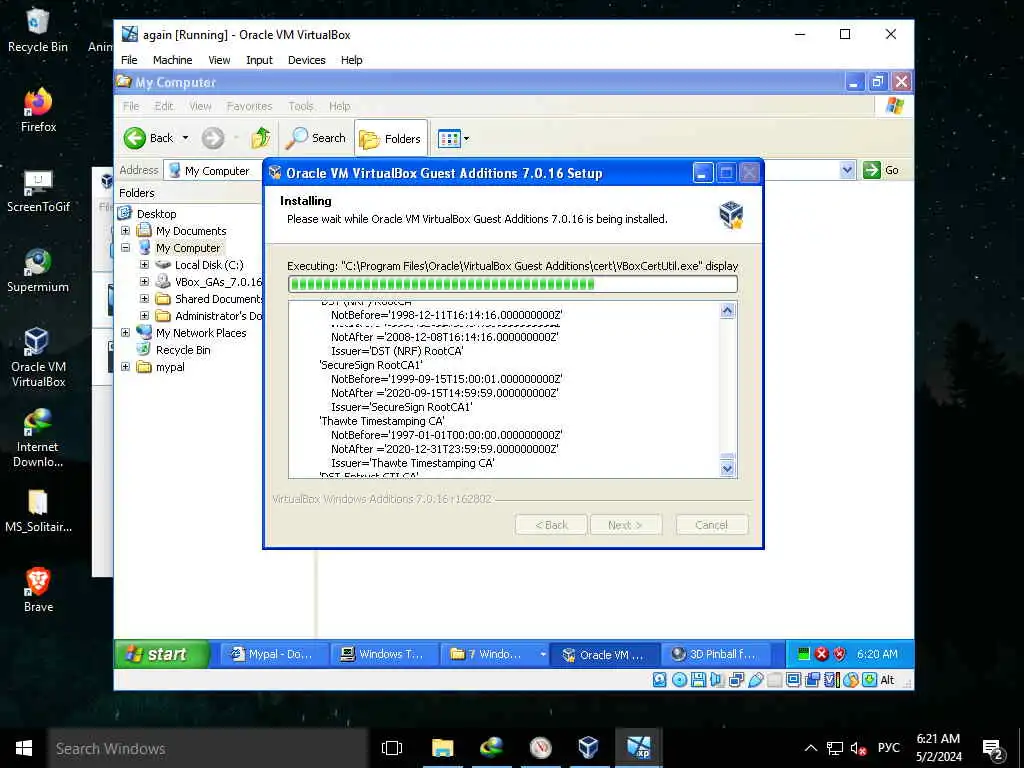
Task: Click the Search magnifier in My Computer toolbar
Action: 316,138
